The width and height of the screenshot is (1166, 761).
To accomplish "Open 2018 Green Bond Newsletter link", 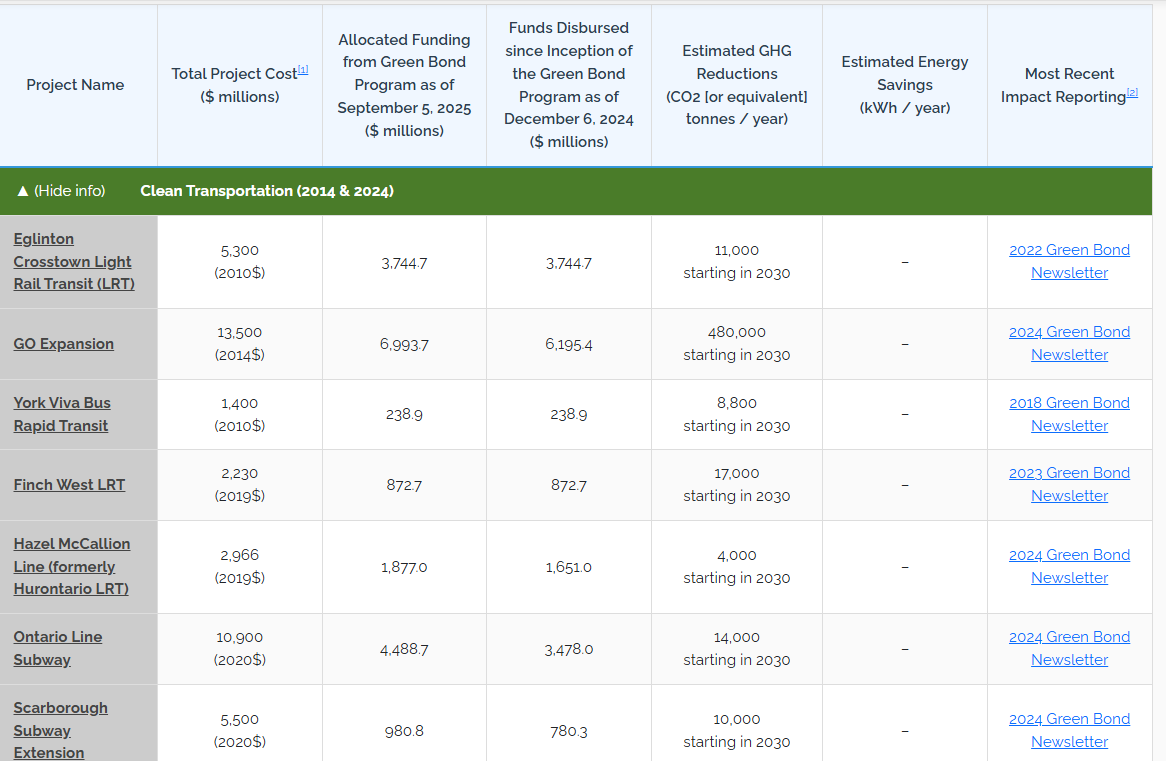I will 1069,414.
